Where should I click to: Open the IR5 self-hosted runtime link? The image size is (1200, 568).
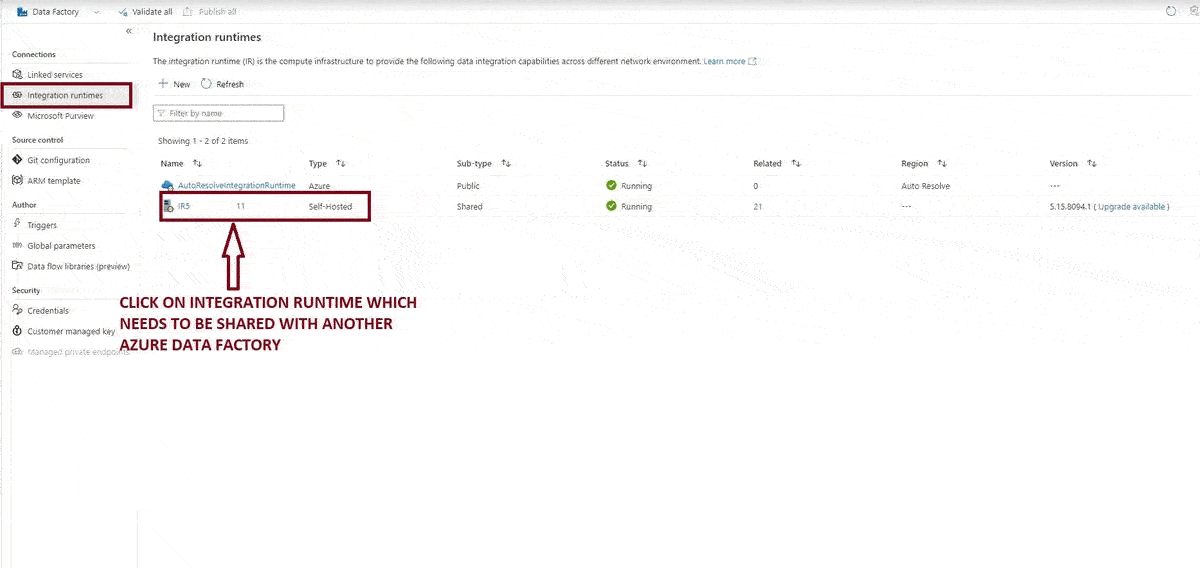point(184,207)
